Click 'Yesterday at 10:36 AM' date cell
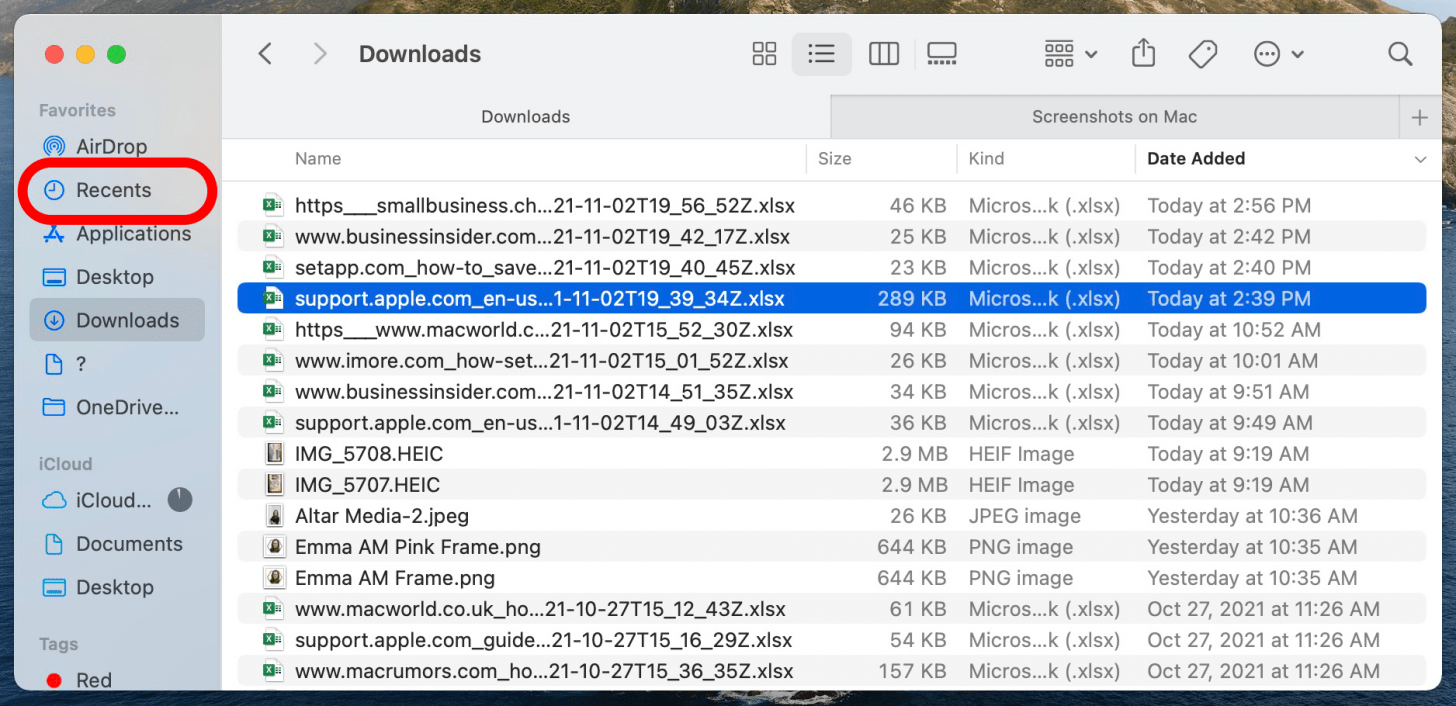 [1252, 516]
